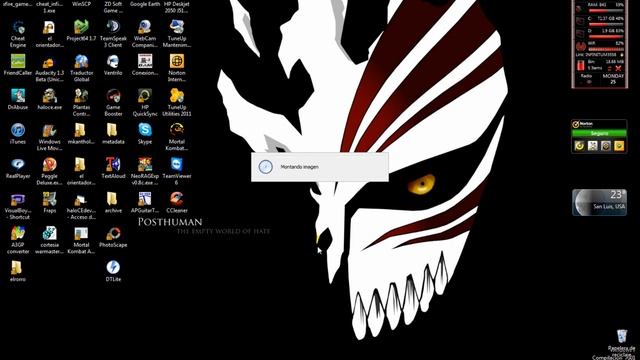Launch iTunes from the desktop
The image size is (640, 360).
[x=18, y=133]
